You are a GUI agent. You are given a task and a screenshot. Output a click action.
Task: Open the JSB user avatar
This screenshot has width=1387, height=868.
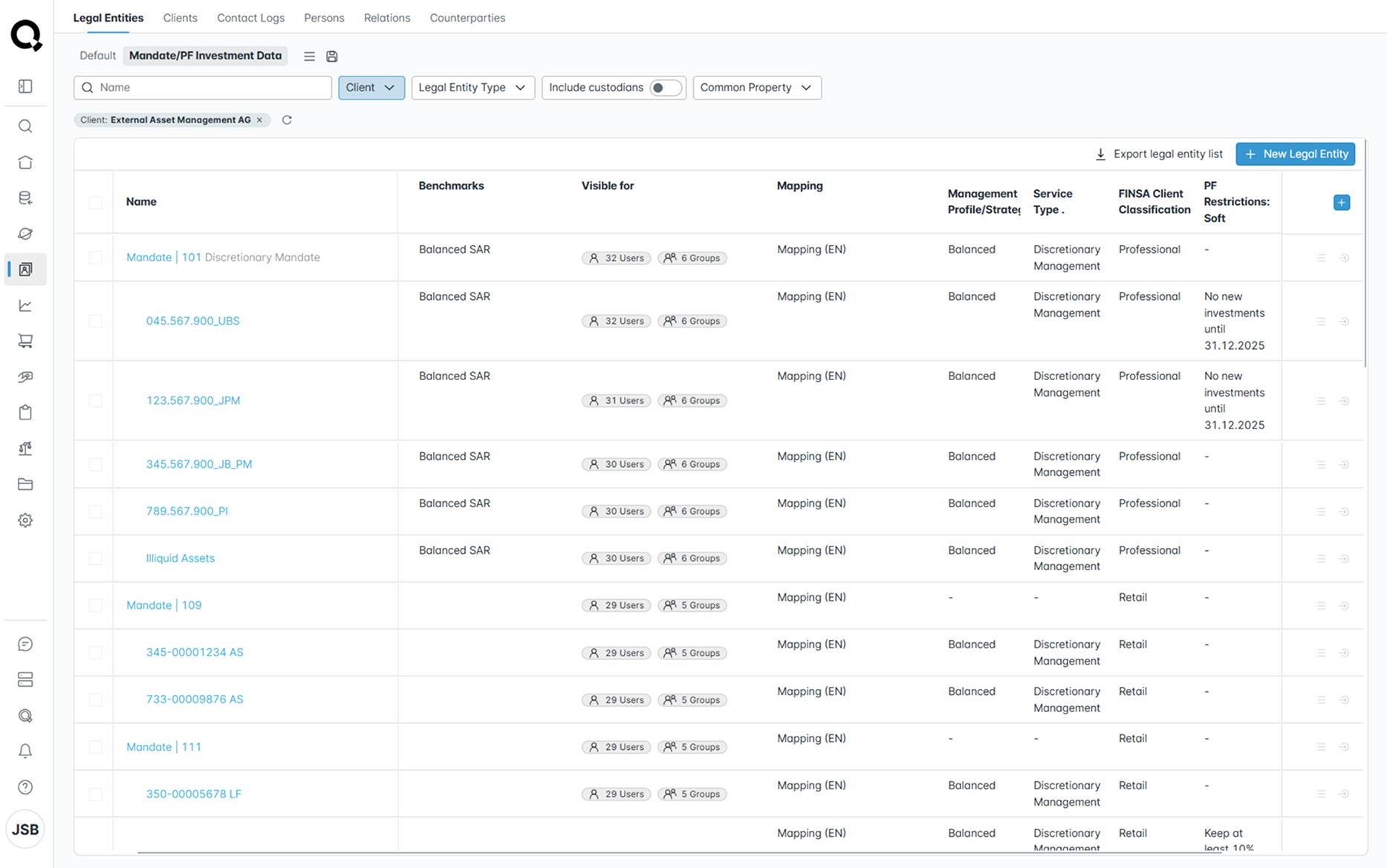pyautogui.click(x=25, y=829)
